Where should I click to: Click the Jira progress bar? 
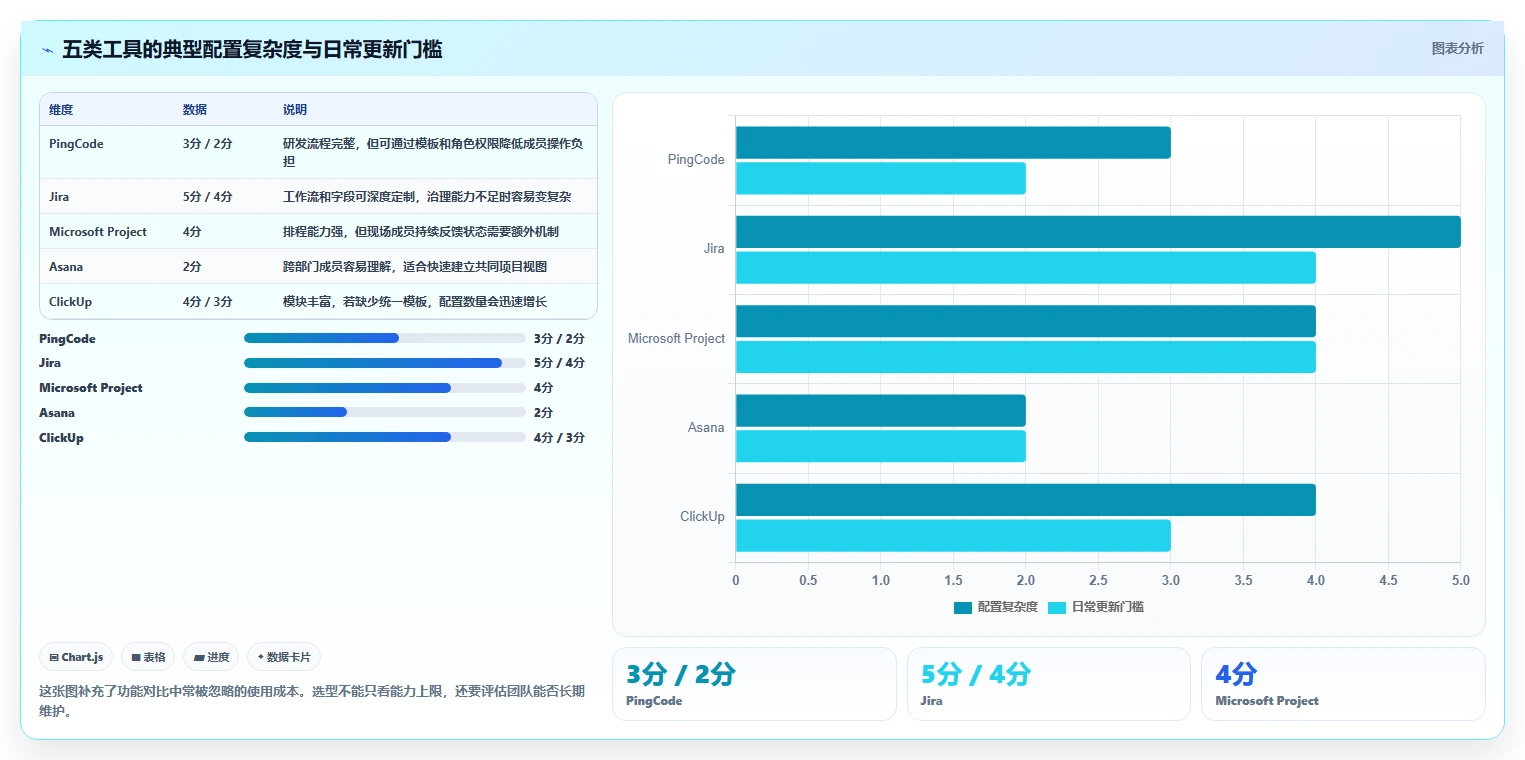point(385,363)
